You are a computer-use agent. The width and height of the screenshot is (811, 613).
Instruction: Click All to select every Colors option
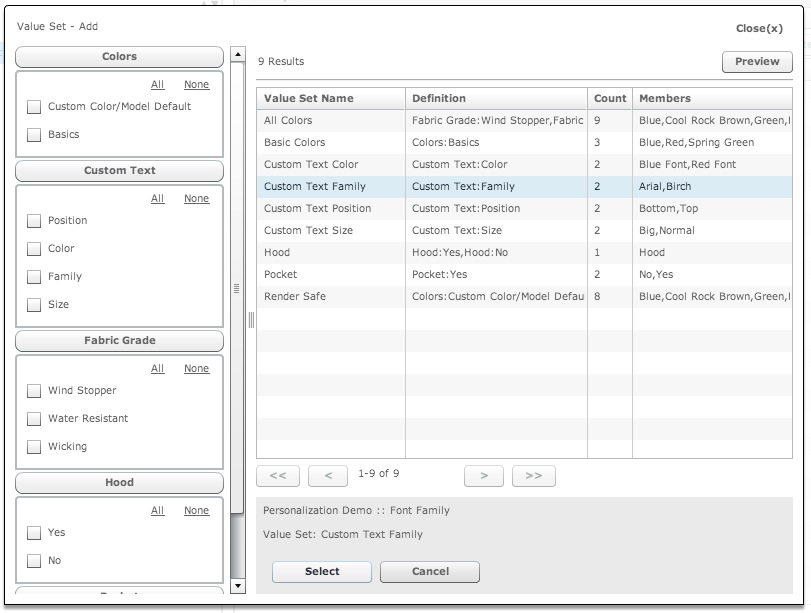pos(157,84)
